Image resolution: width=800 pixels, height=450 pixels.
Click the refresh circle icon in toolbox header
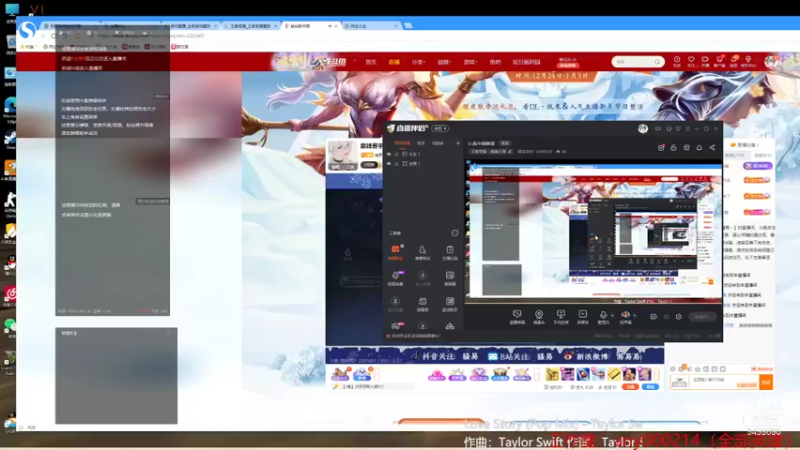pyautogui.click(x=455, y=233)
